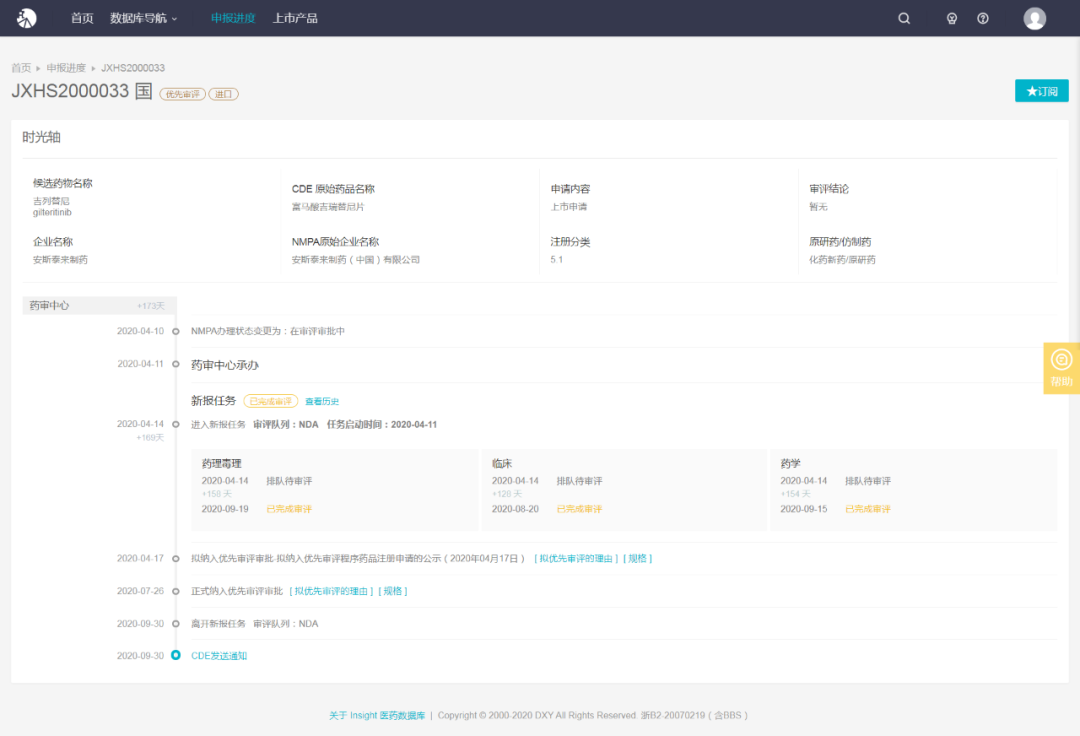Open 拟优先审评的理由 link in 2020-07-26 row
The image size is (1080, 736).
click(x=331, y=591)
